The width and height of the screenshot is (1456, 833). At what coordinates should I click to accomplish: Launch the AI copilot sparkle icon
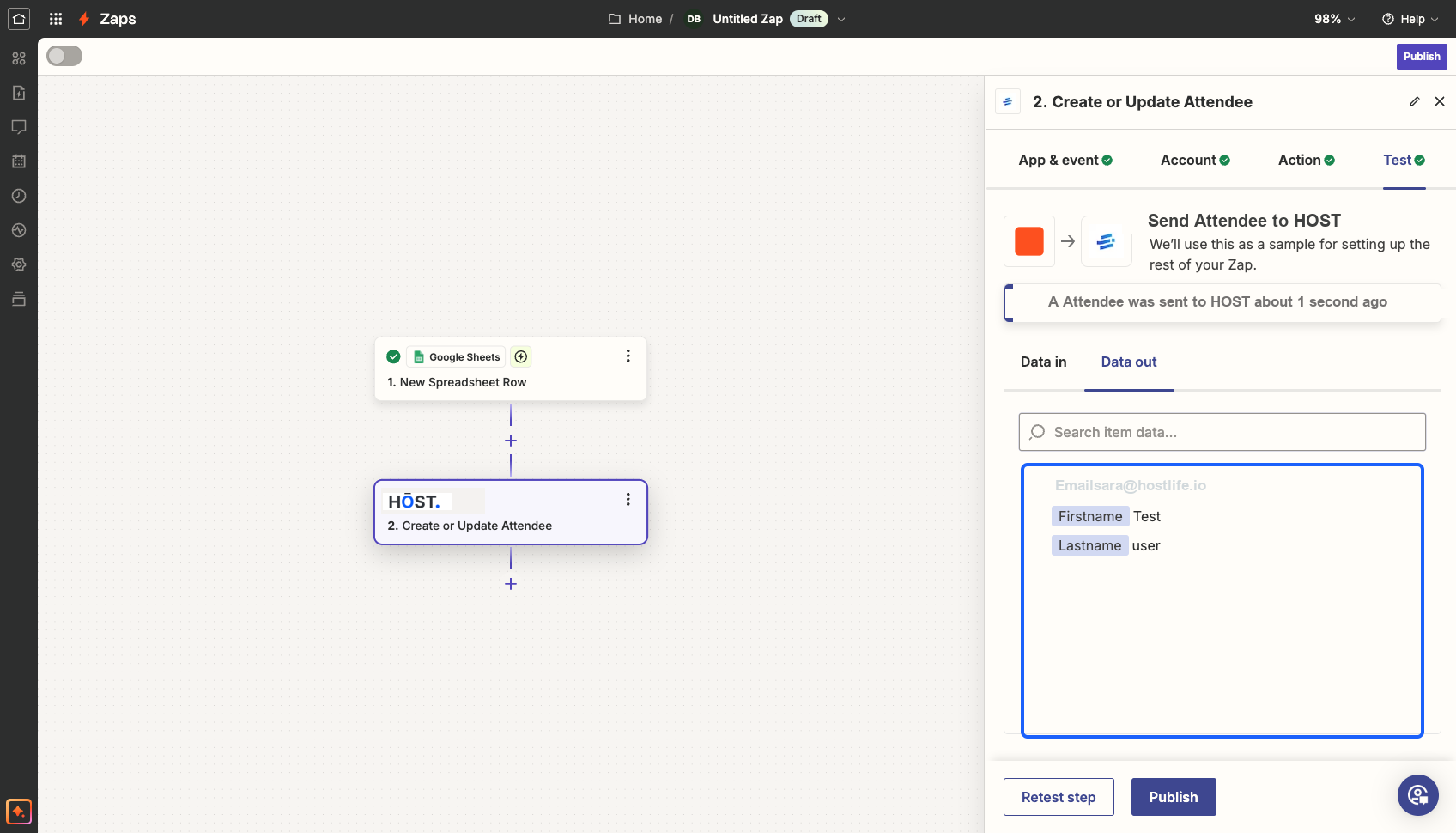(19, 811)
